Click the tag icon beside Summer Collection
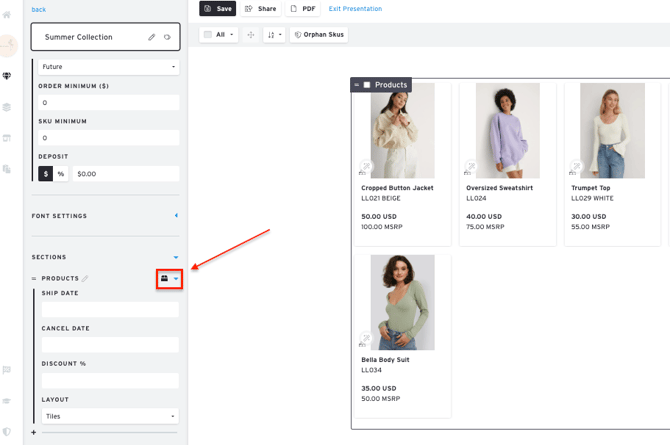Screen dimensions: 670x445 (x=167, y=38)
